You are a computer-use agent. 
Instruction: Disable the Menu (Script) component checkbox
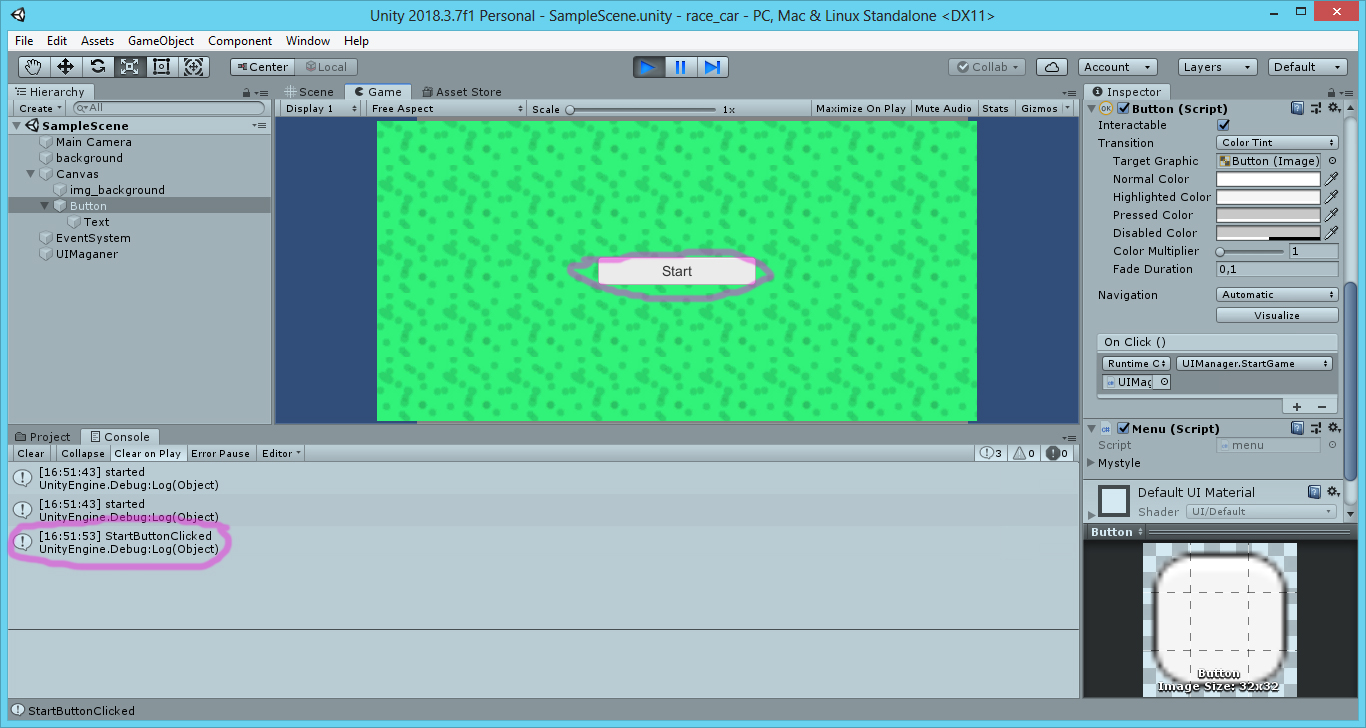pos(1123,428)
